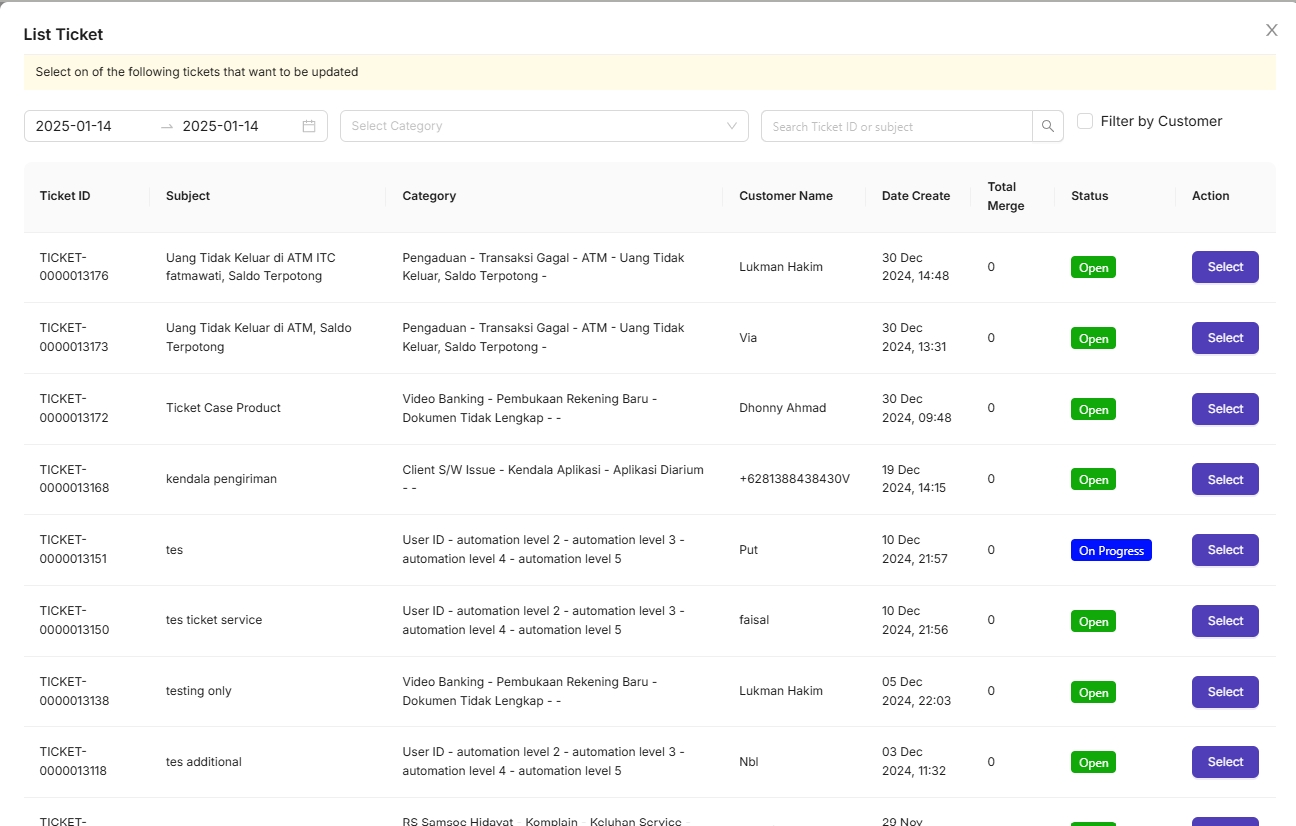Select ticket TICKET-0000013176

(x=1224, y=267)
